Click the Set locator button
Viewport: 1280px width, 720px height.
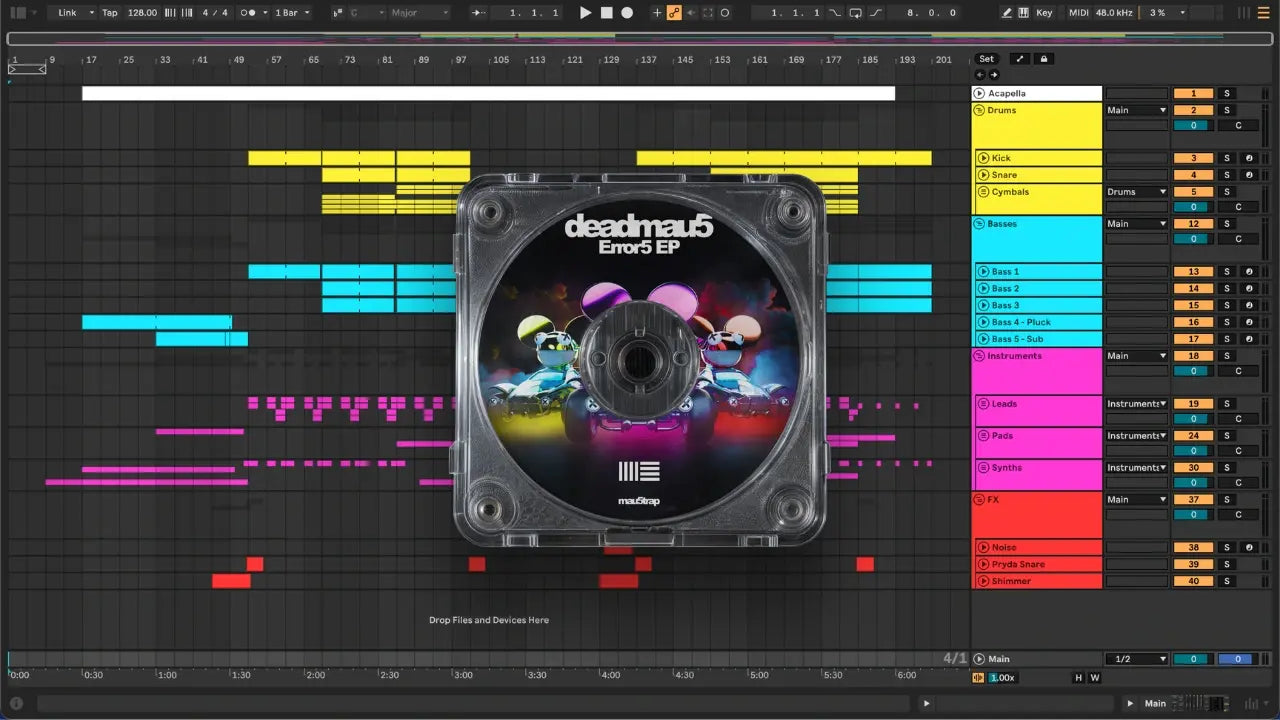987,59
